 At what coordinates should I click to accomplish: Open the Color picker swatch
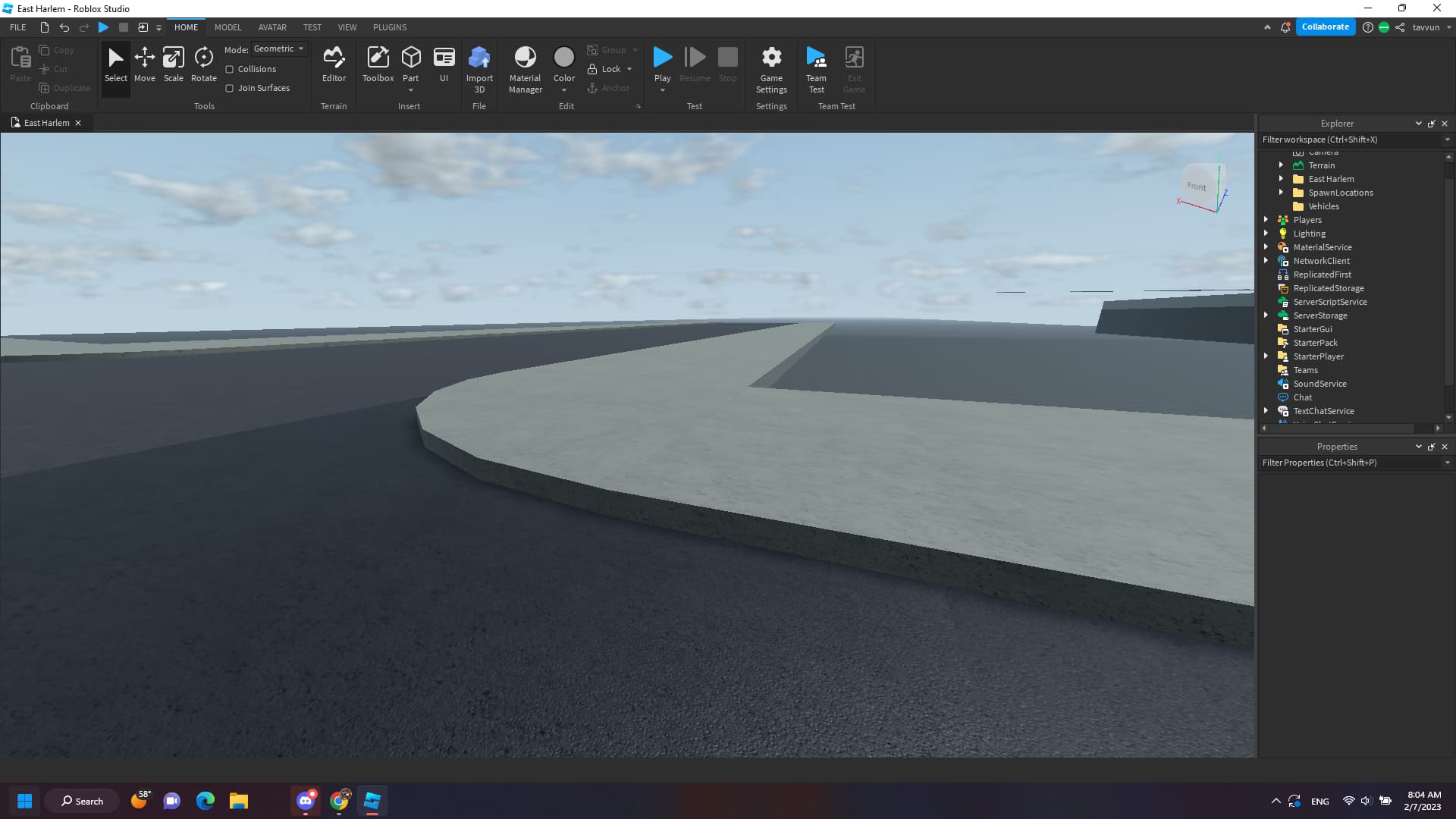pos(564,58)
